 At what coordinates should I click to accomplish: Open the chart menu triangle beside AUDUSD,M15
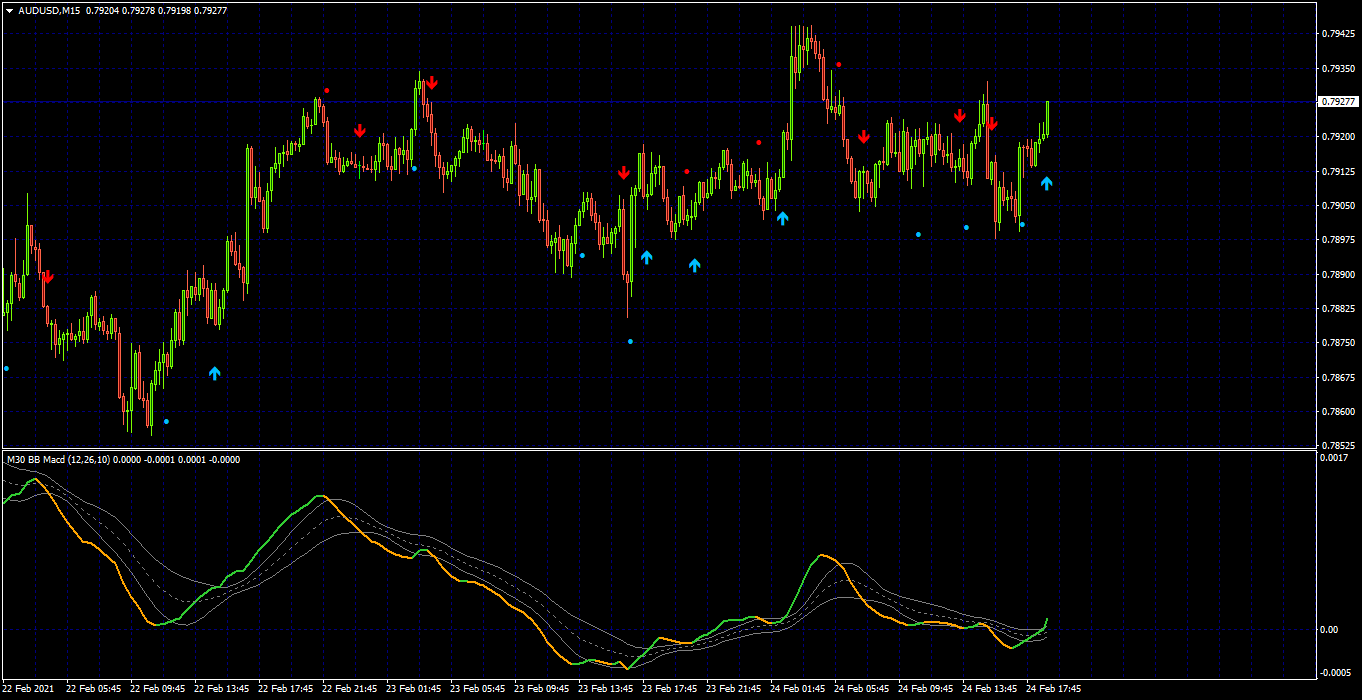[9, 10]
